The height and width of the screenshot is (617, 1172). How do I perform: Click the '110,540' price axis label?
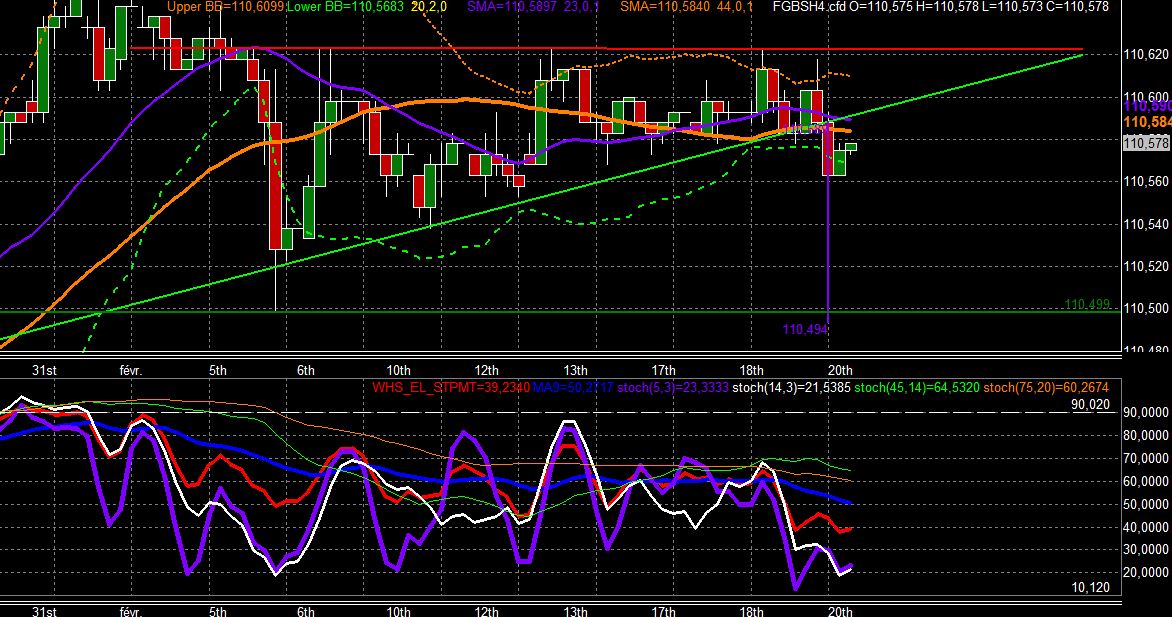click(x=1147, y=224)
